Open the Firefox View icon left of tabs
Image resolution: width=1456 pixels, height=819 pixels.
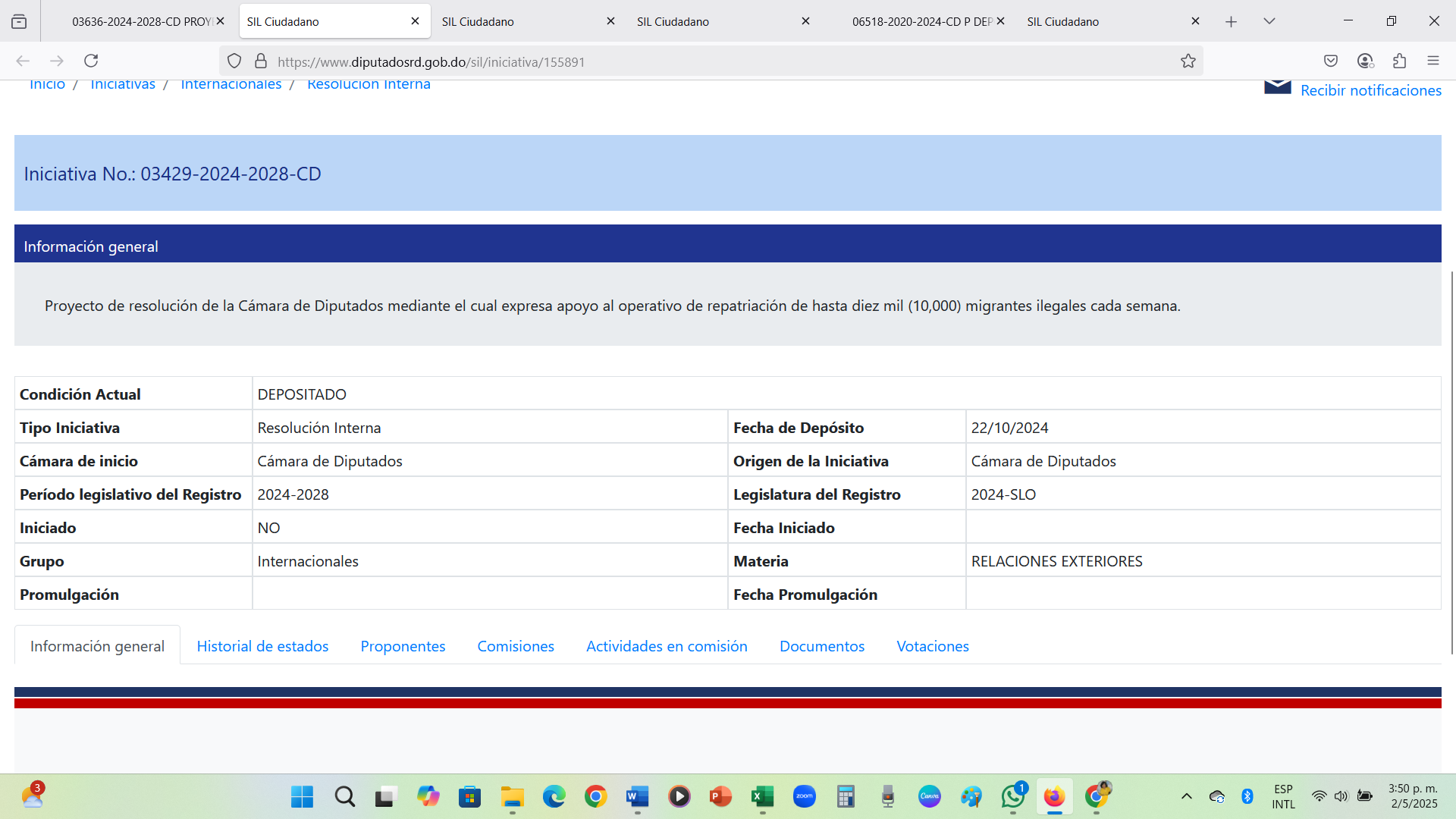click(x=19, y=21)
